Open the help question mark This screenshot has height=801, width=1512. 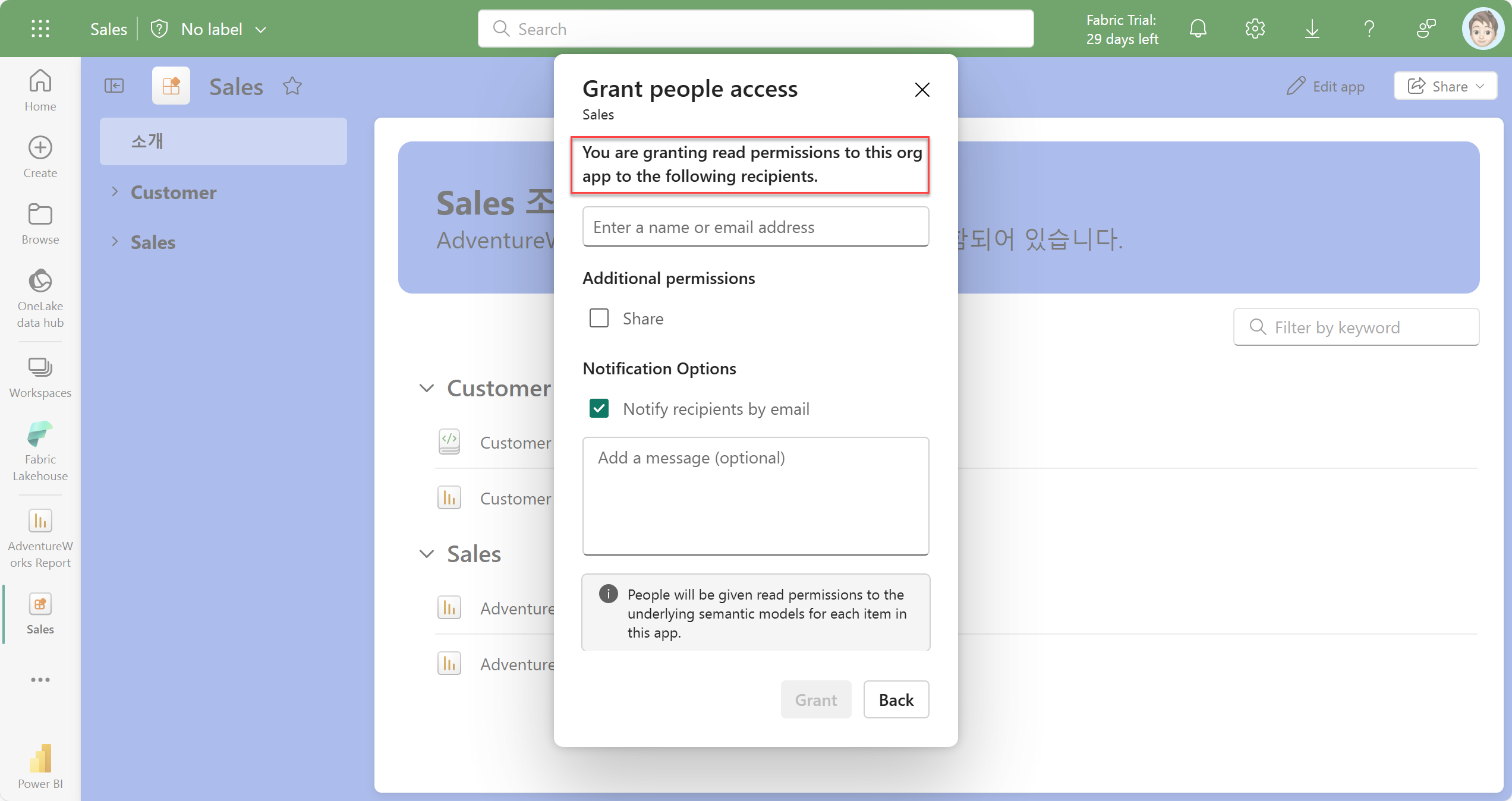[x=1369, y=29]
